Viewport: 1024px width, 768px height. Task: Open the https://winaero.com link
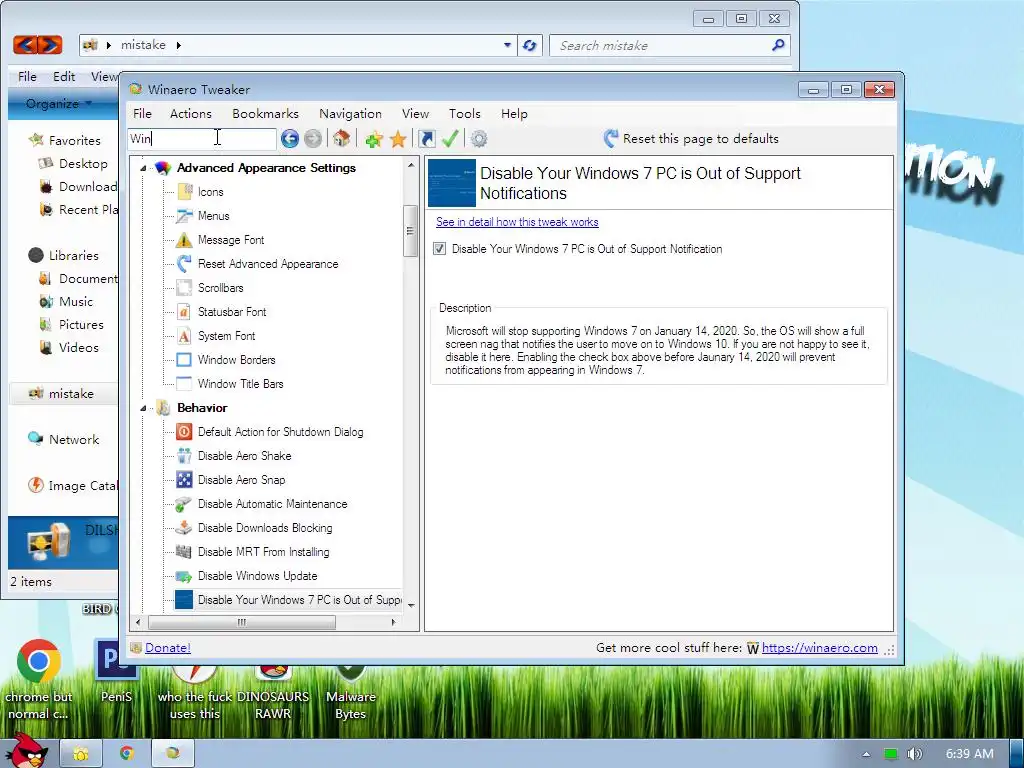click(820, 648)
